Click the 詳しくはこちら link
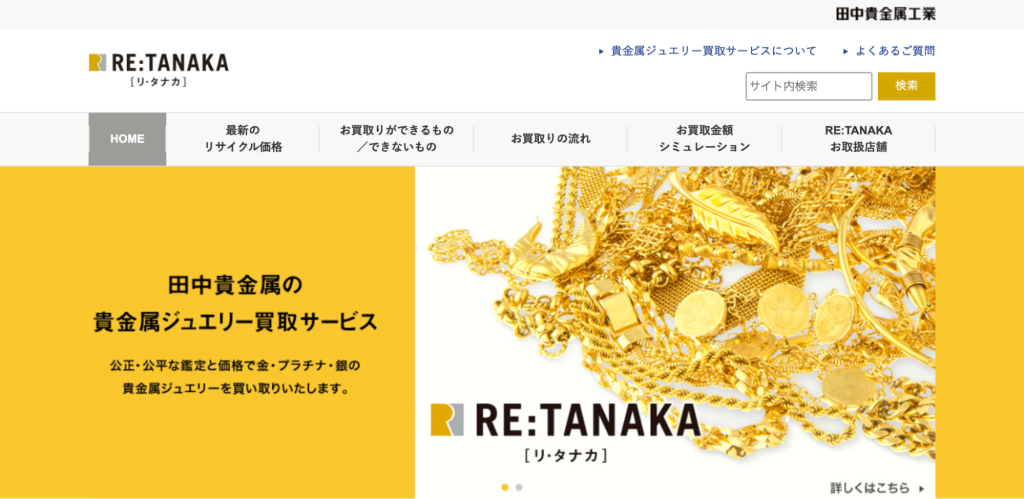Screen dimensions: 1024x499 pos(870,488)
